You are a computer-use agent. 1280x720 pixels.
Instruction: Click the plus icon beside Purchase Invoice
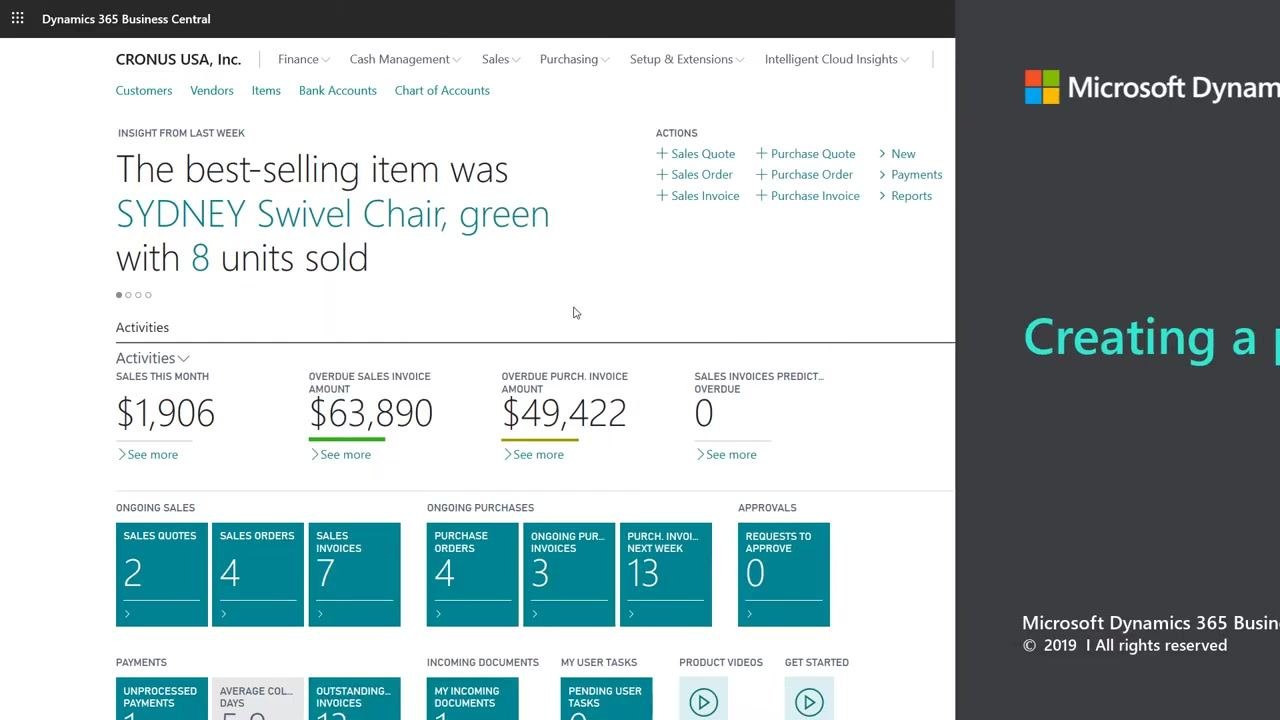[x=761, y=195]
